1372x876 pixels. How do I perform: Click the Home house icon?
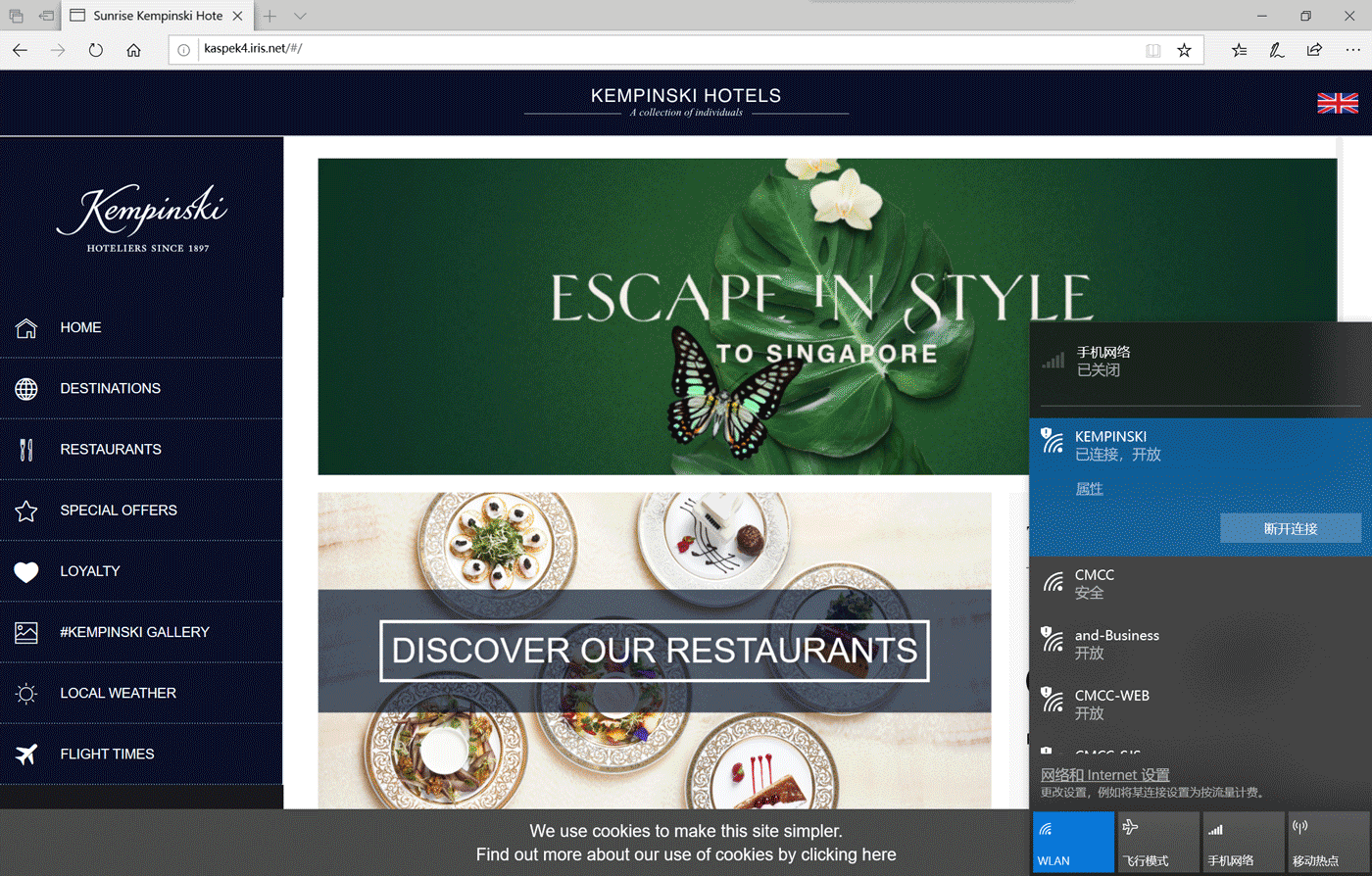26,327
